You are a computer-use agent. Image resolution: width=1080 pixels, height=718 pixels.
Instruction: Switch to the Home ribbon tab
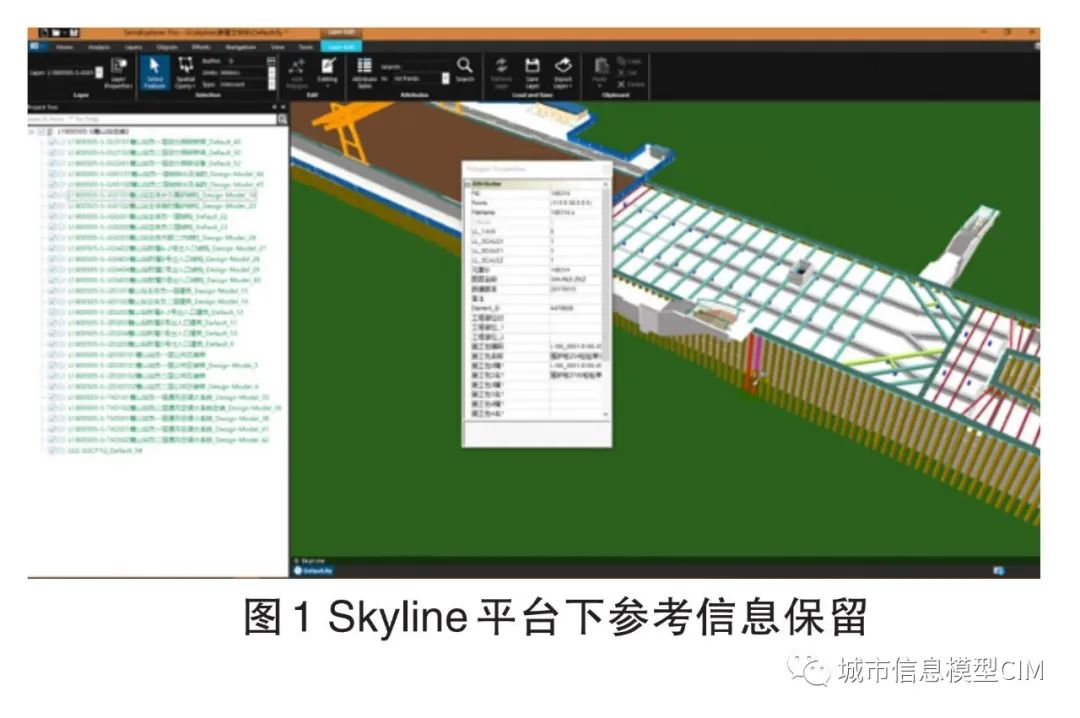(x=67, y=47)
